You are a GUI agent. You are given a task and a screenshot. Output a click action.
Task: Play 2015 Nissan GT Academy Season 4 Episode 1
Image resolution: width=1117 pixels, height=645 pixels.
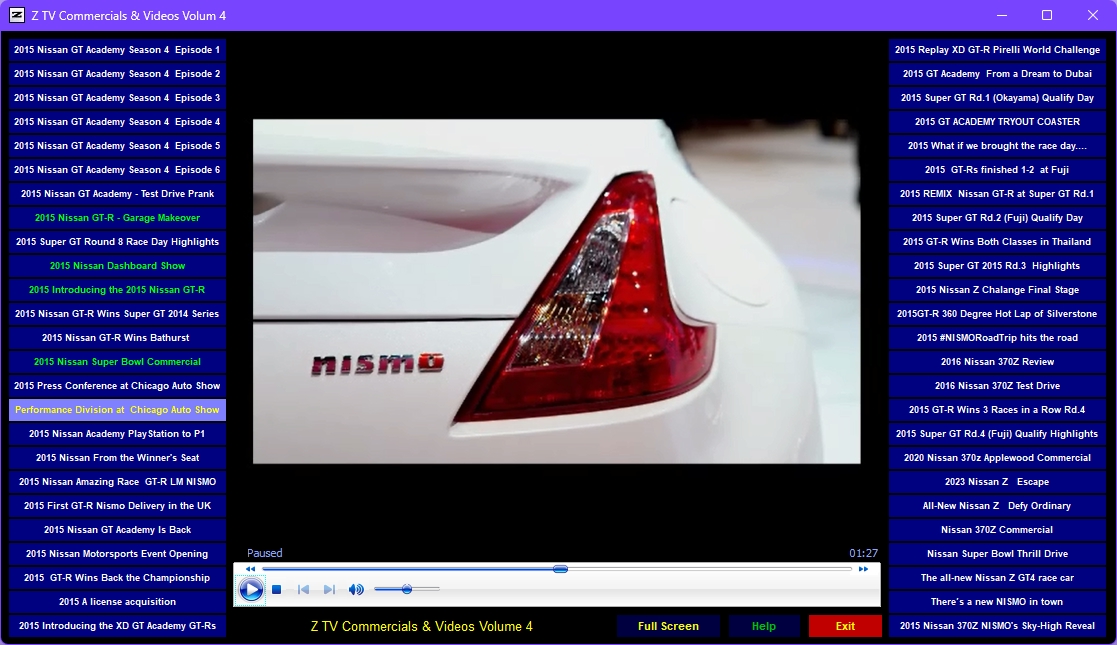click(x=117, y=50)
